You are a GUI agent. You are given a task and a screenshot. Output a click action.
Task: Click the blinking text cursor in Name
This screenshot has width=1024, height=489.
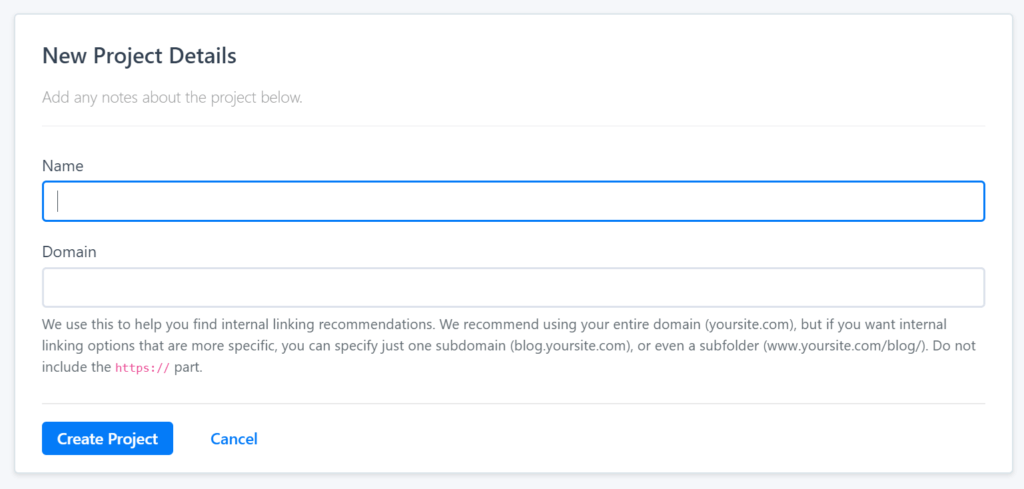(x=58, y=201)
